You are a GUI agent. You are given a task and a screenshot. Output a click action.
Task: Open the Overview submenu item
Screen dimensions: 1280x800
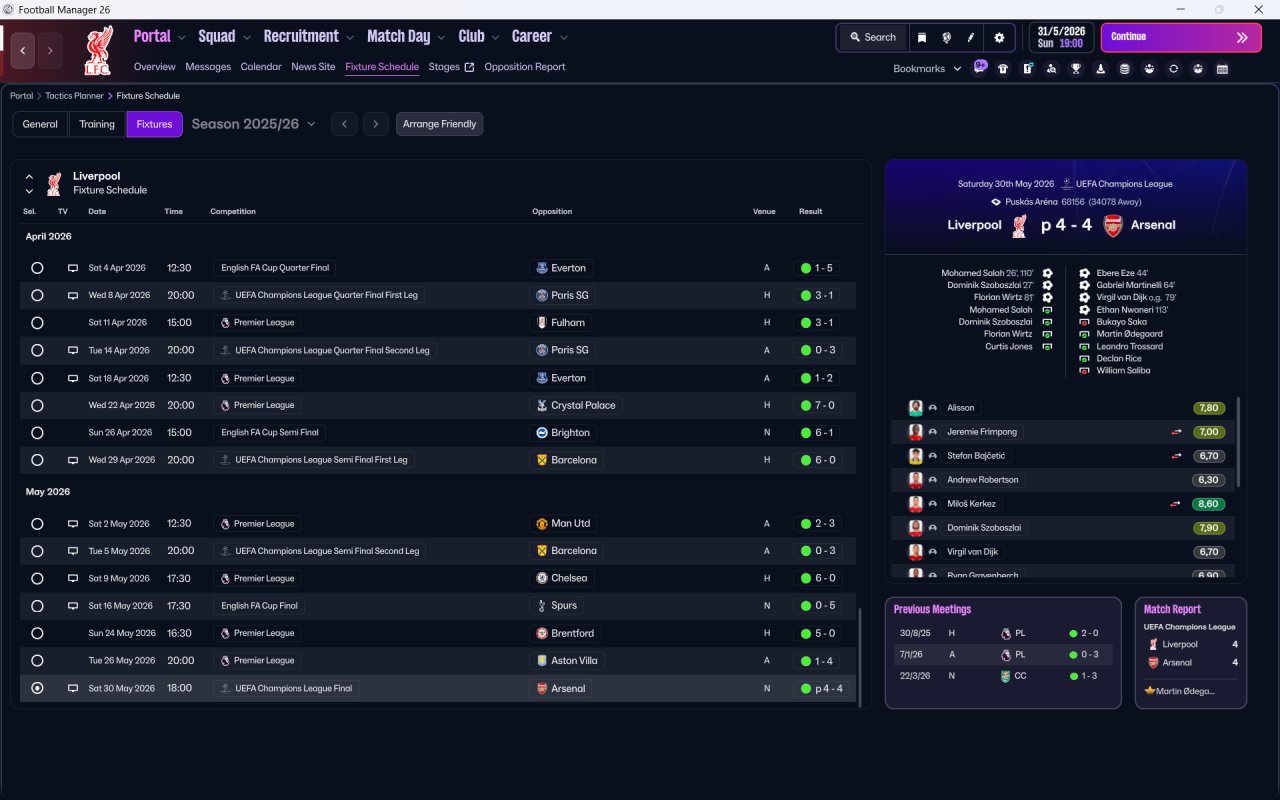point(155,67)
